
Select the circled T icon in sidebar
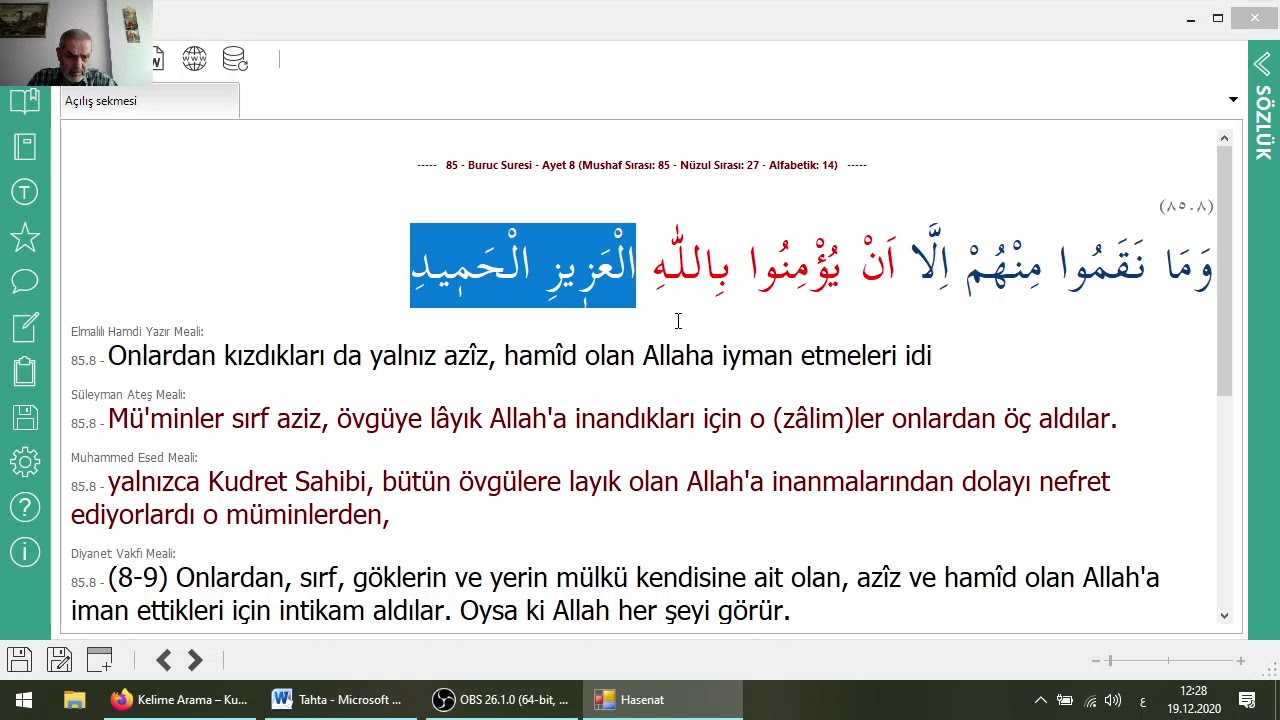(24, 192)
